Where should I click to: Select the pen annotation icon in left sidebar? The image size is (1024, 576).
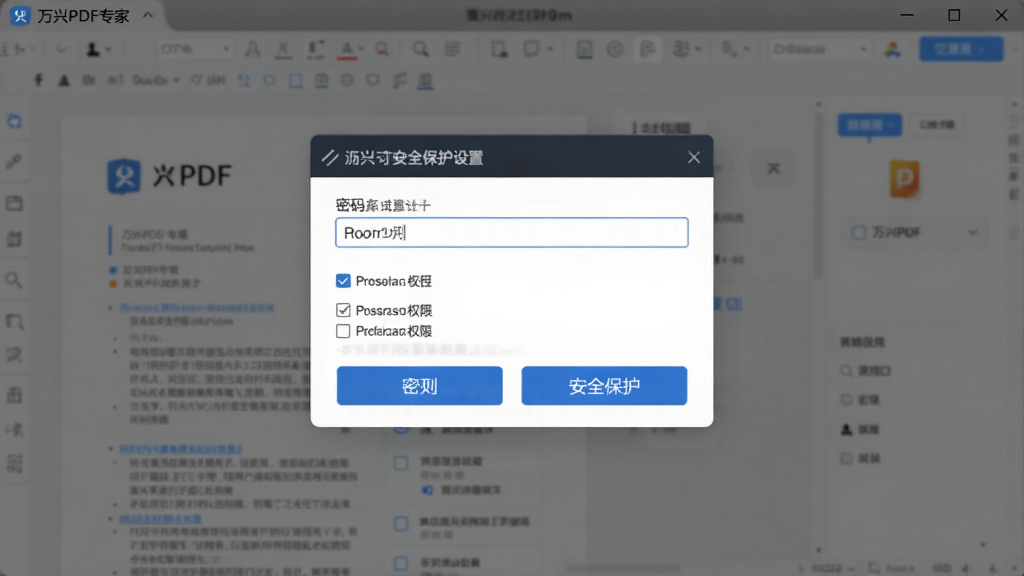(x=14, y=161)
